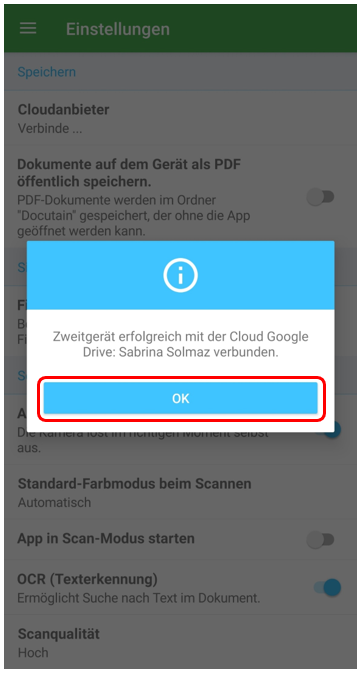
Task: Disable the OCR (Texterkennung) switch
Action: (x=327, y=588)
